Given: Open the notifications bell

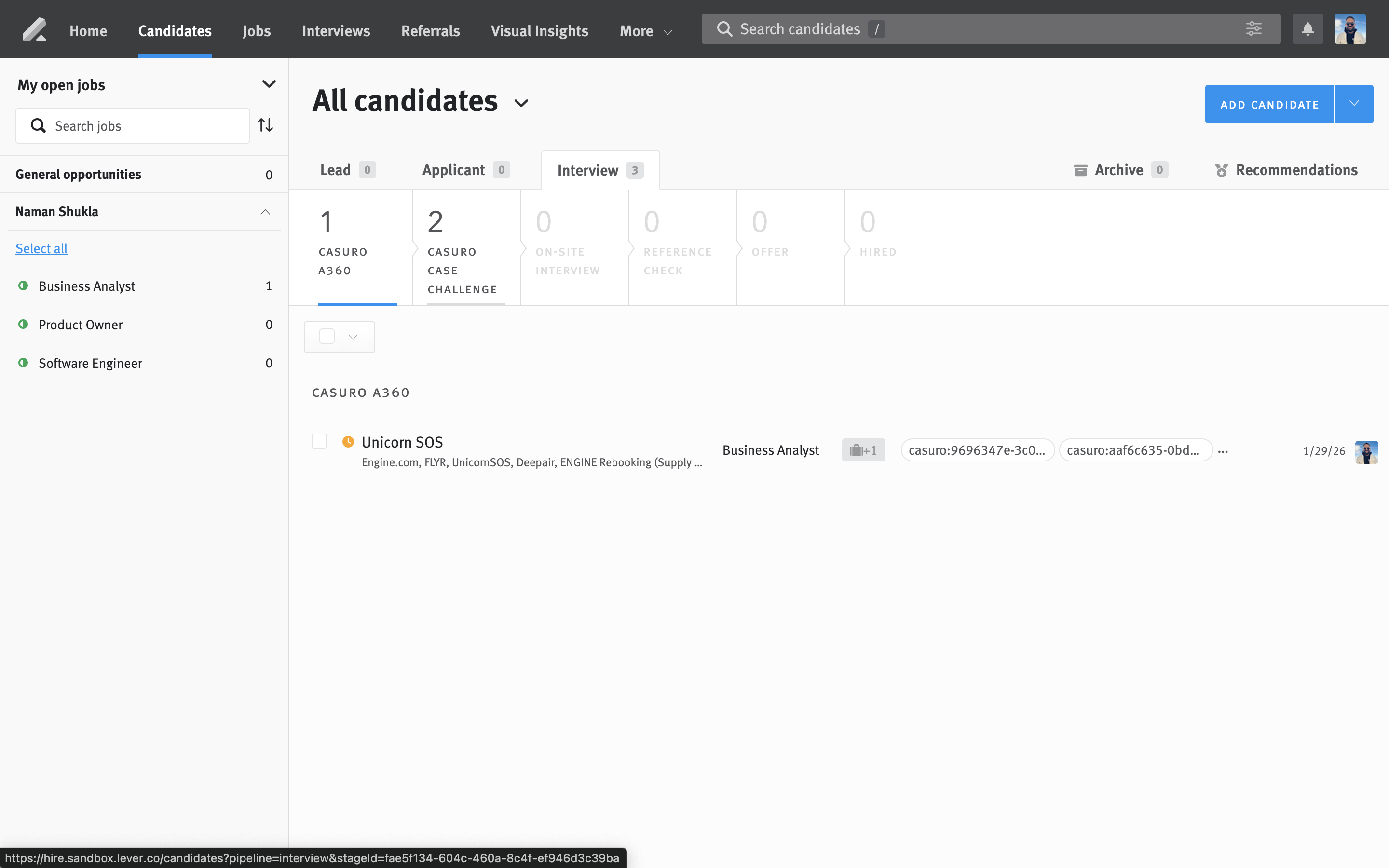Looking at the screenshot, I should (1307, 29).
